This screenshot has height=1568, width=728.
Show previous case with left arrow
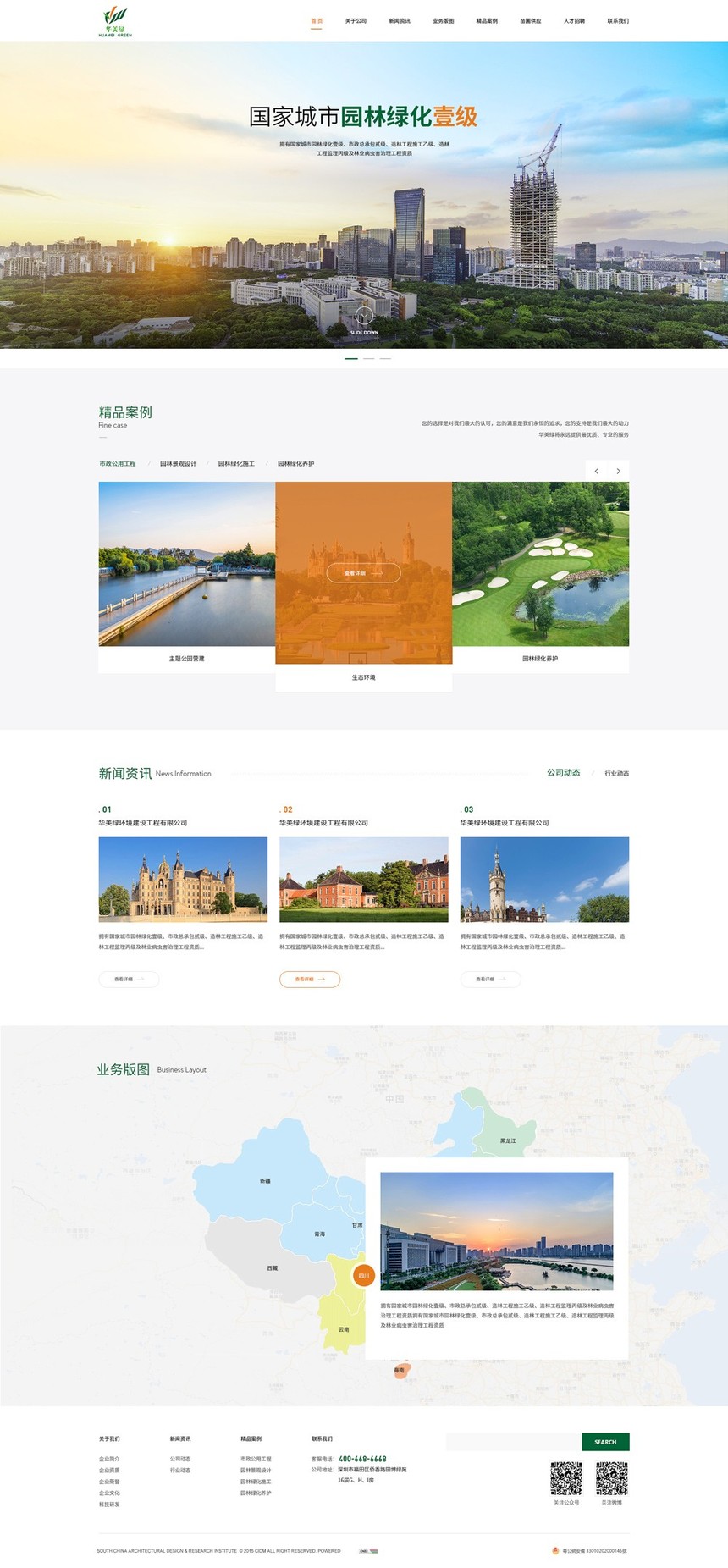tap(597, 471)
